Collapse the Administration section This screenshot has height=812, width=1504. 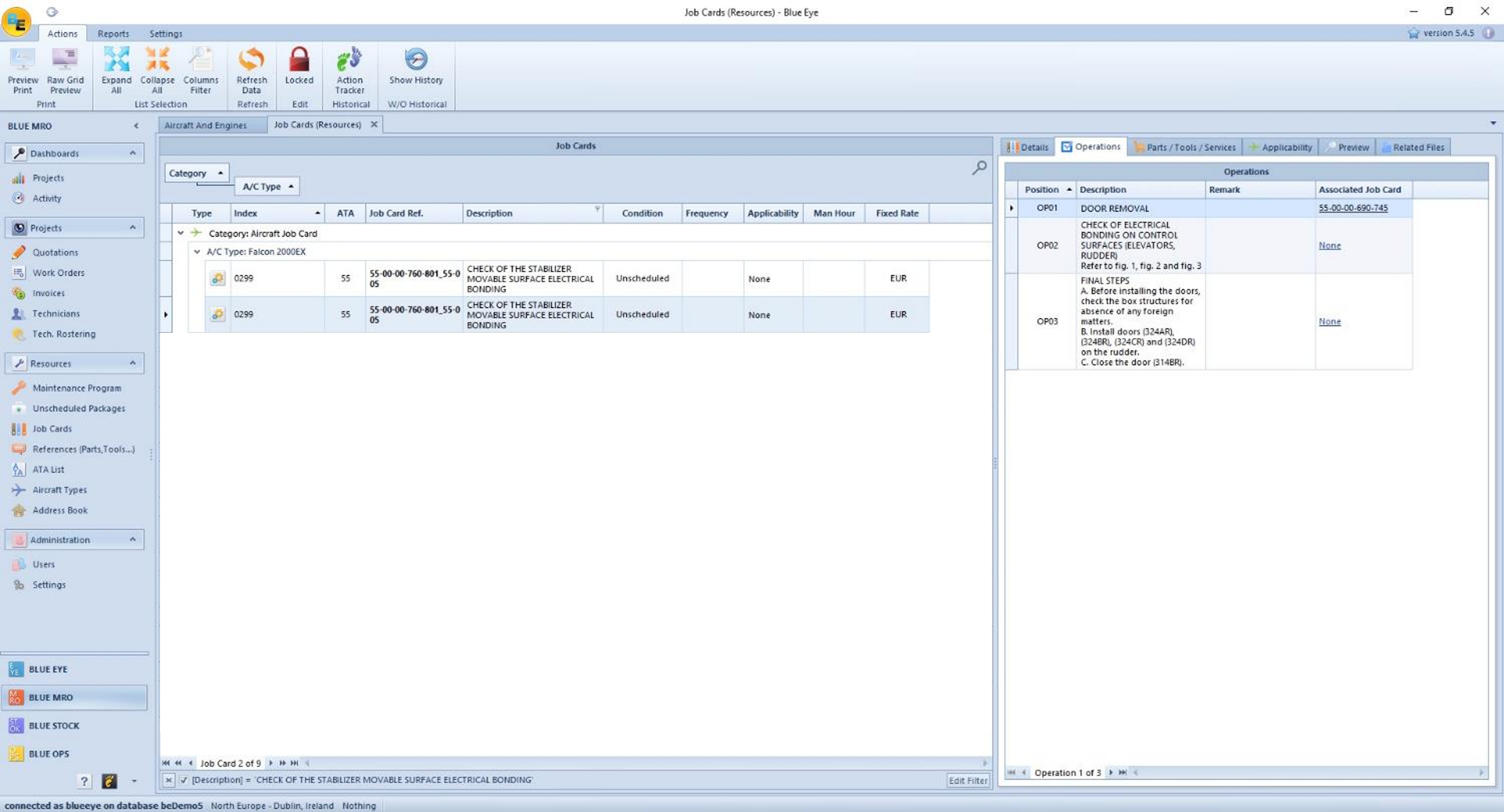pos(133,539)
